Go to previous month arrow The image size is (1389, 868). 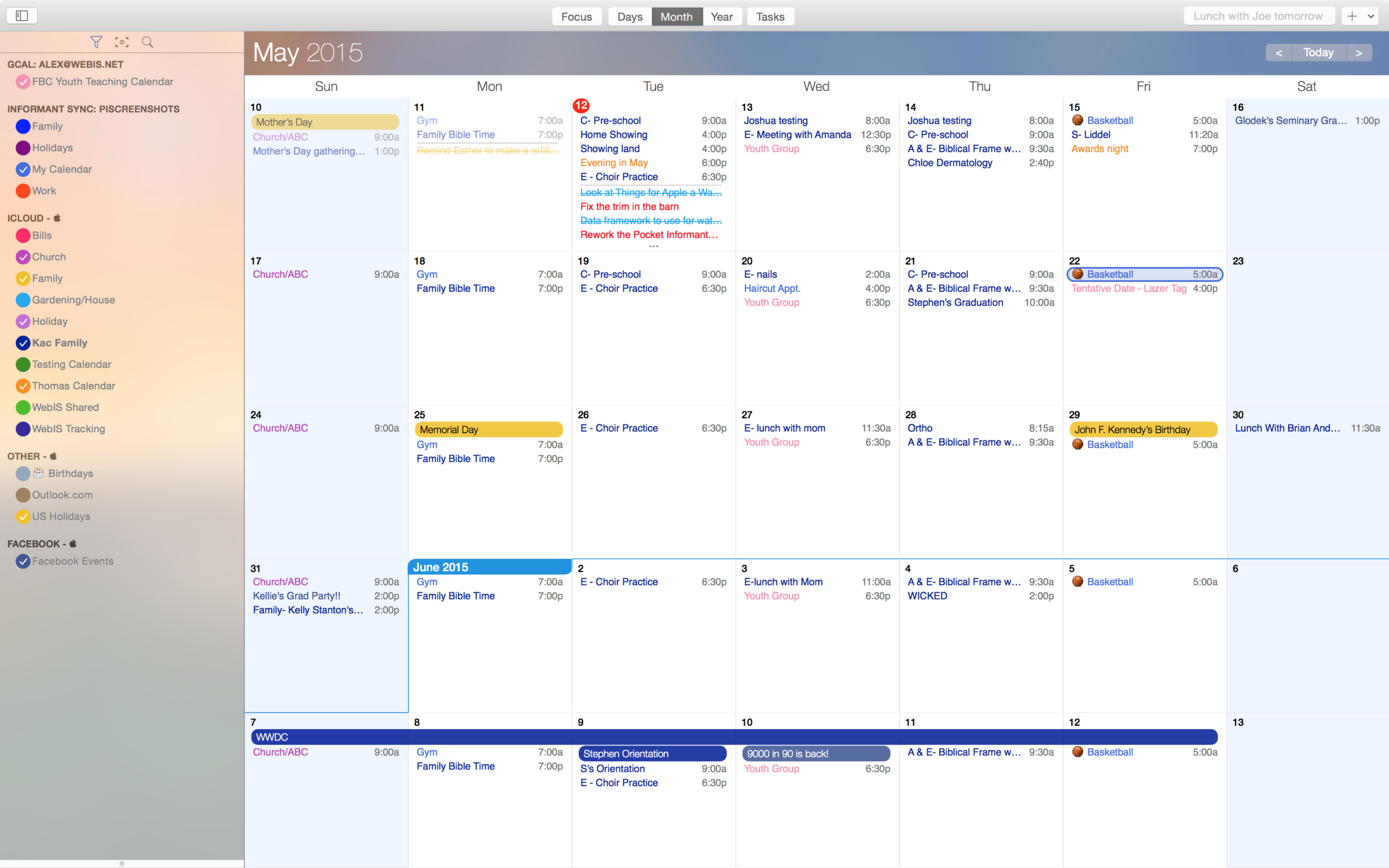(x=1279, y=53)
